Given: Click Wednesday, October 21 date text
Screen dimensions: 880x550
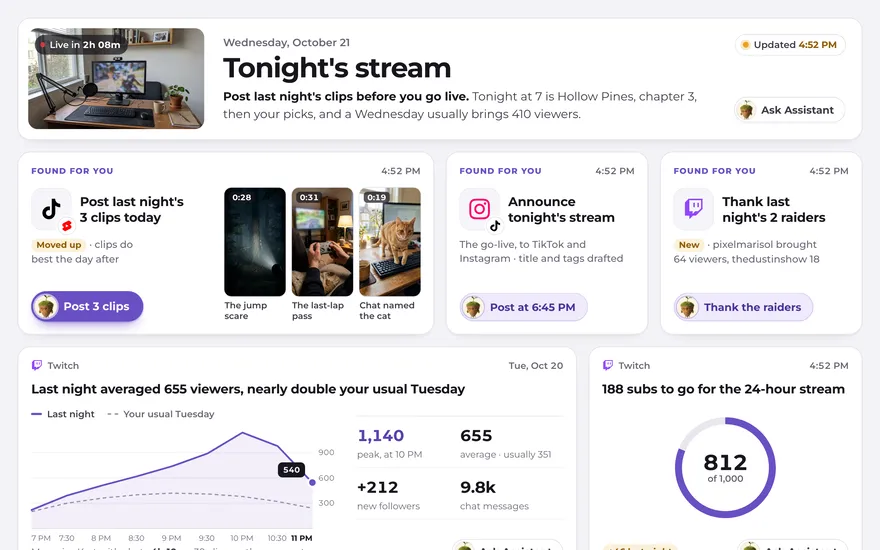Looking at the screenshot, I should coord(286,43).
